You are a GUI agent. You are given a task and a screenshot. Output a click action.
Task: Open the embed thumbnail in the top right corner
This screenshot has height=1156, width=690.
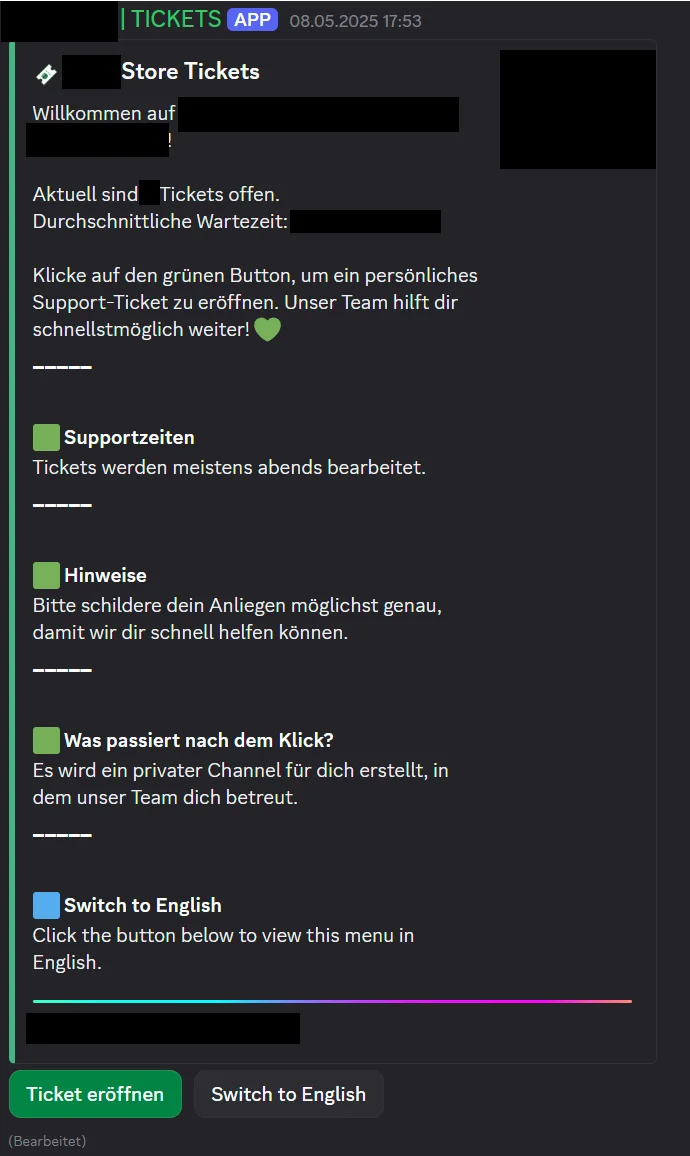(577, 109)
